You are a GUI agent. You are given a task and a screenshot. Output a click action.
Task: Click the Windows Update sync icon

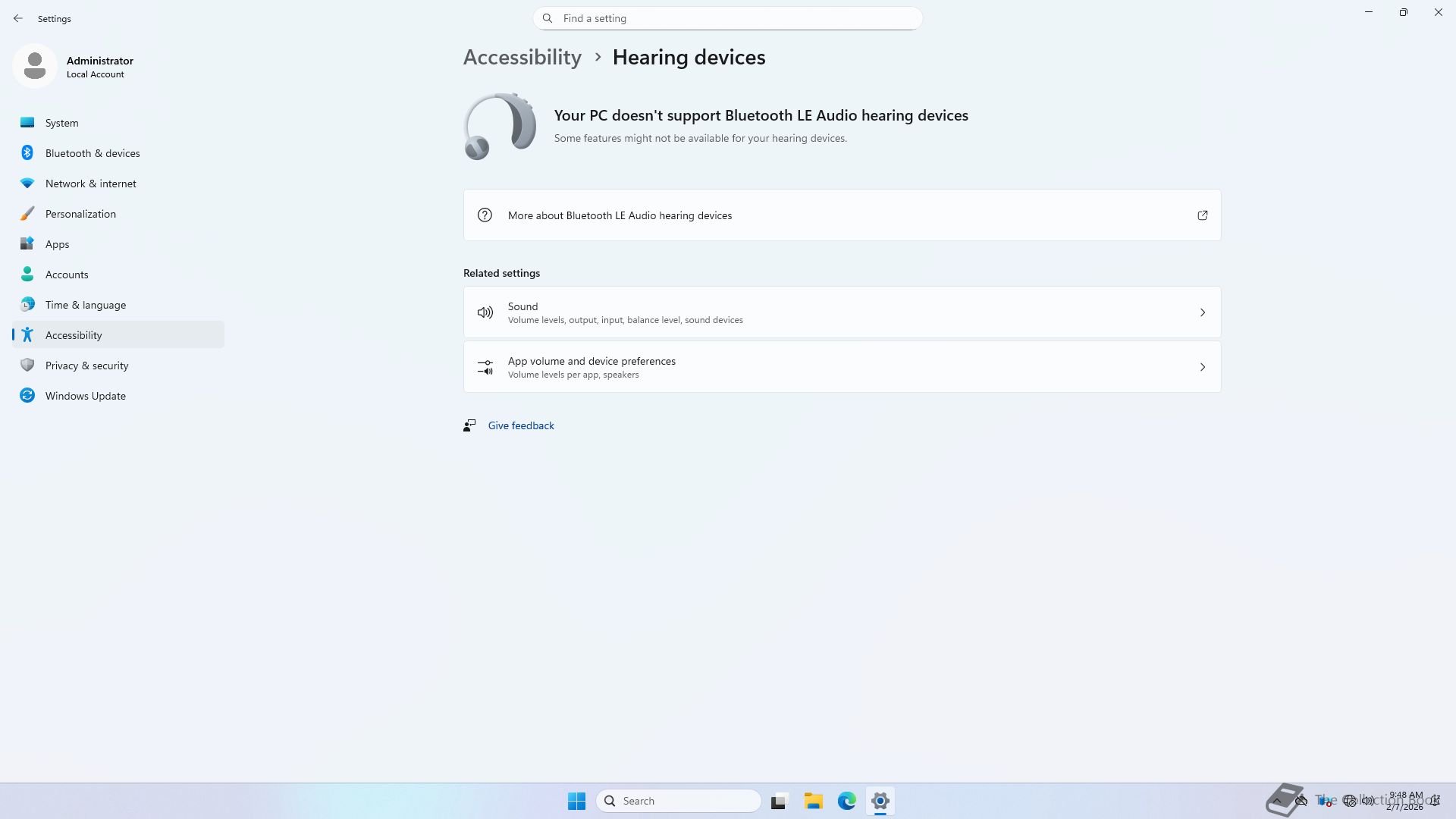[x=27, y=396]
